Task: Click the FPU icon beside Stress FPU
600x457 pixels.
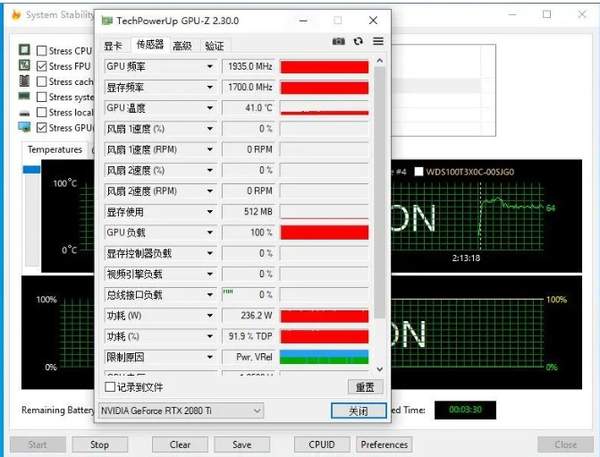Action: tap(24, 65)
